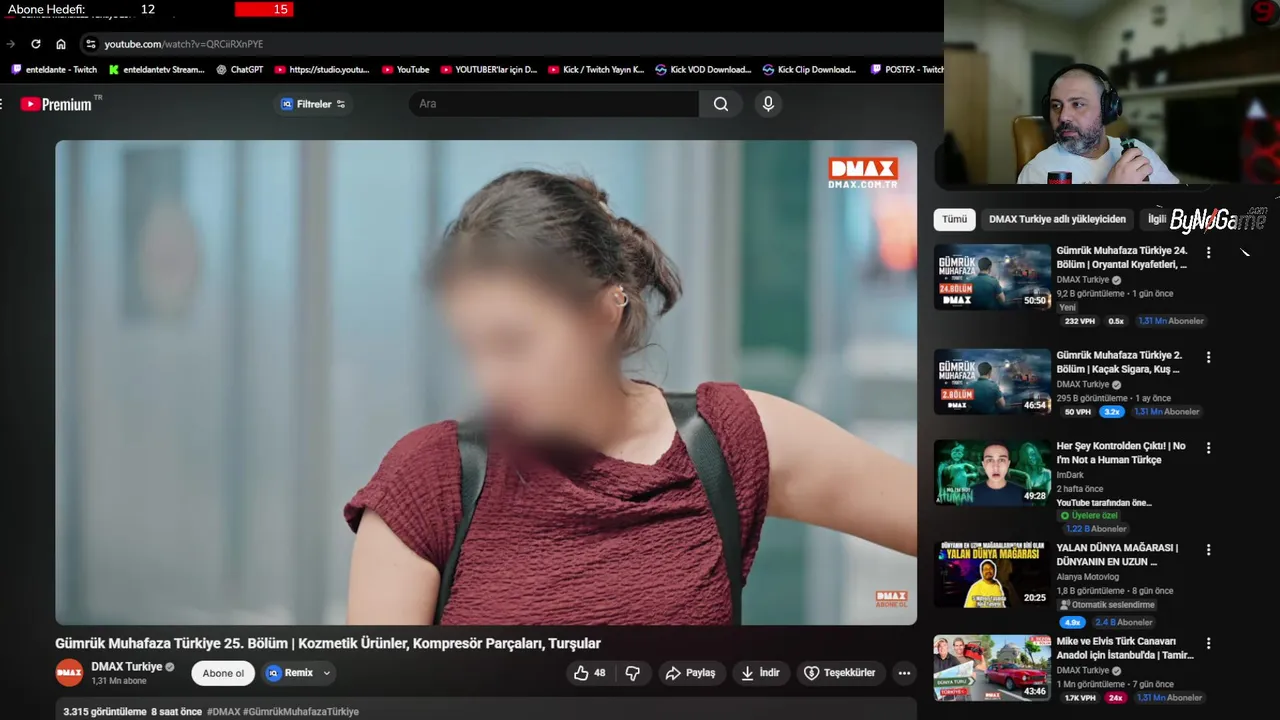This screenshot has height=720, width=1280.
Task: Open menu for Mike ve Elvis video
Action: [x=1208, y=643]
